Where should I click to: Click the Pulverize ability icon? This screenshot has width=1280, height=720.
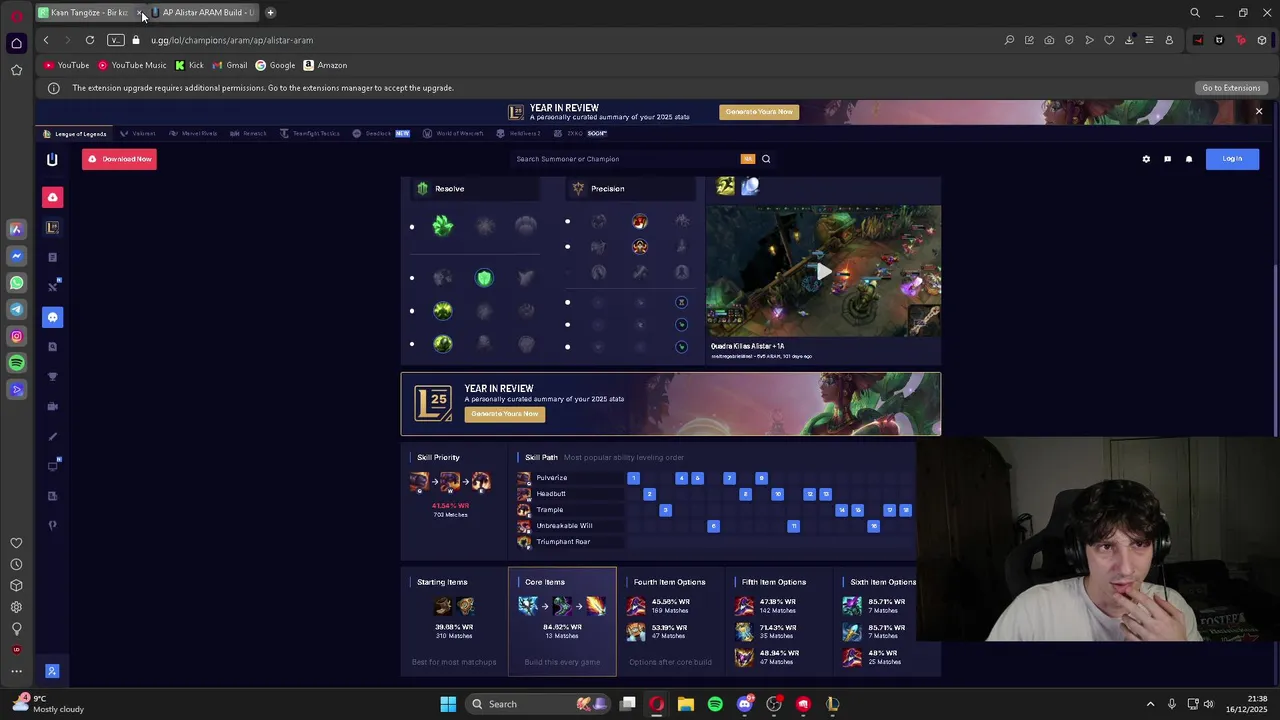pyautogui.click(x=524, y=478)
